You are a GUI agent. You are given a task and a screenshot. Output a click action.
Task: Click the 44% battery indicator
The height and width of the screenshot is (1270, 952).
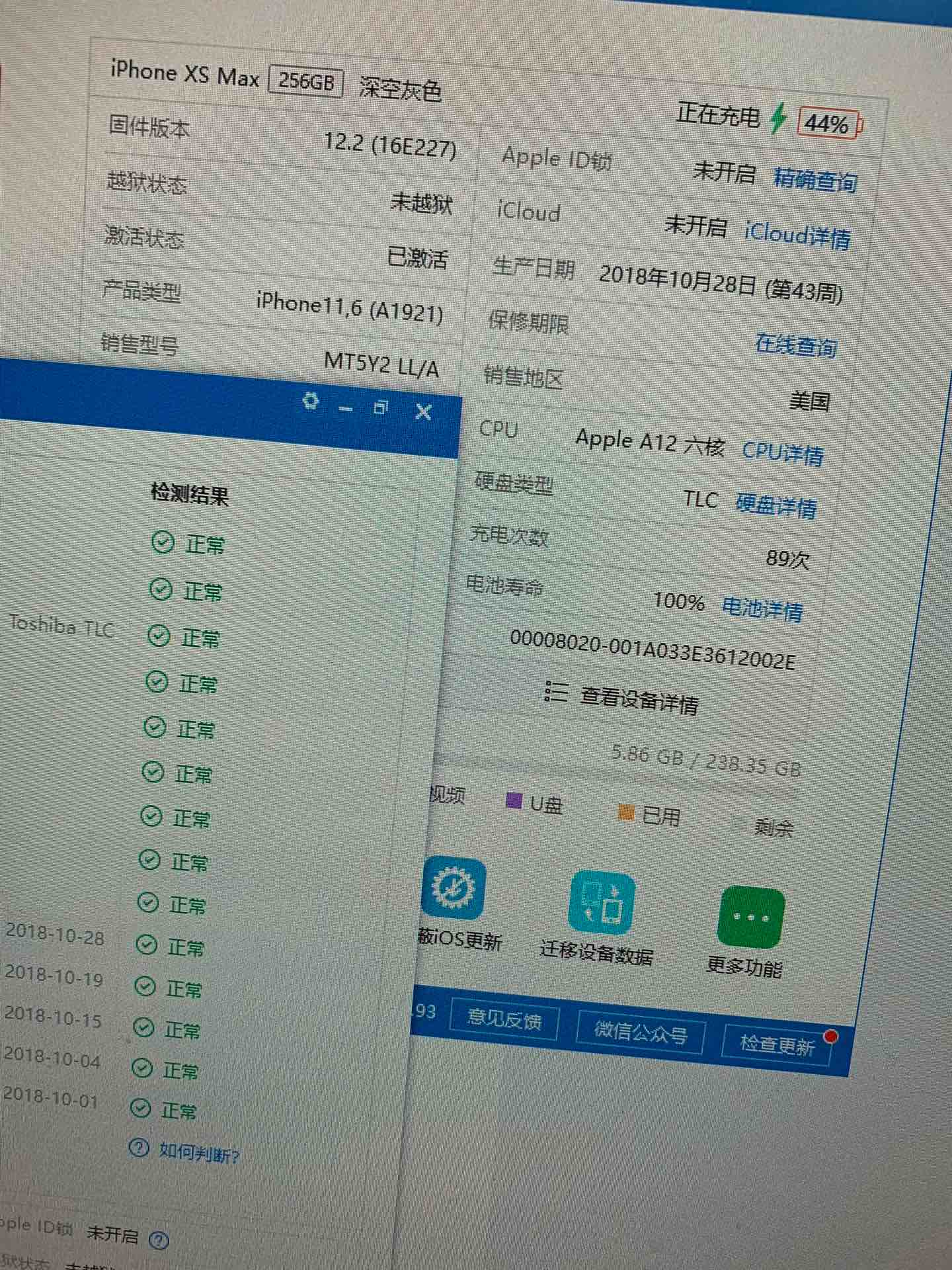[830, 124]
